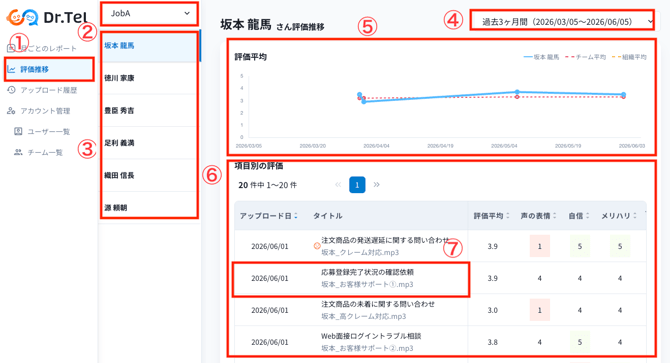The height and width of the screenshot is (363, 670).
Task: Click the user list icon beside ユーザー一覧
Action: tap(18, 132)
